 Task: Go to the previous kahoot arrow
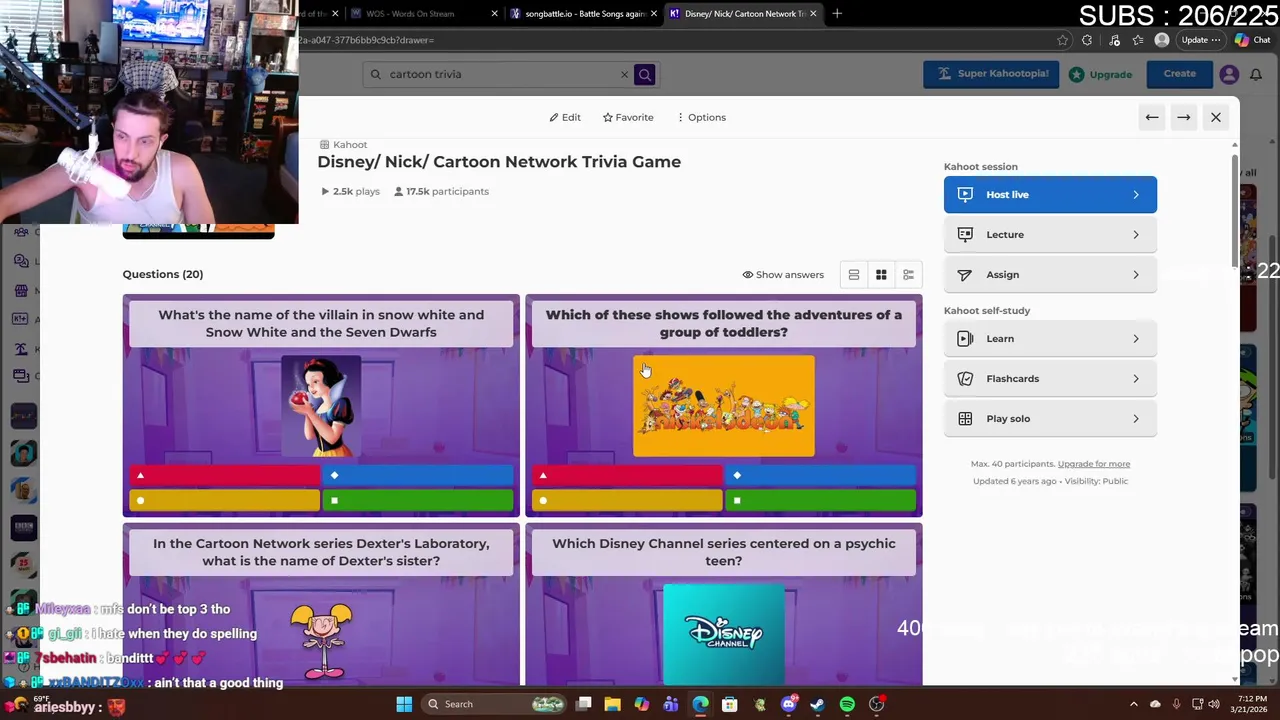click(1152, 117)
